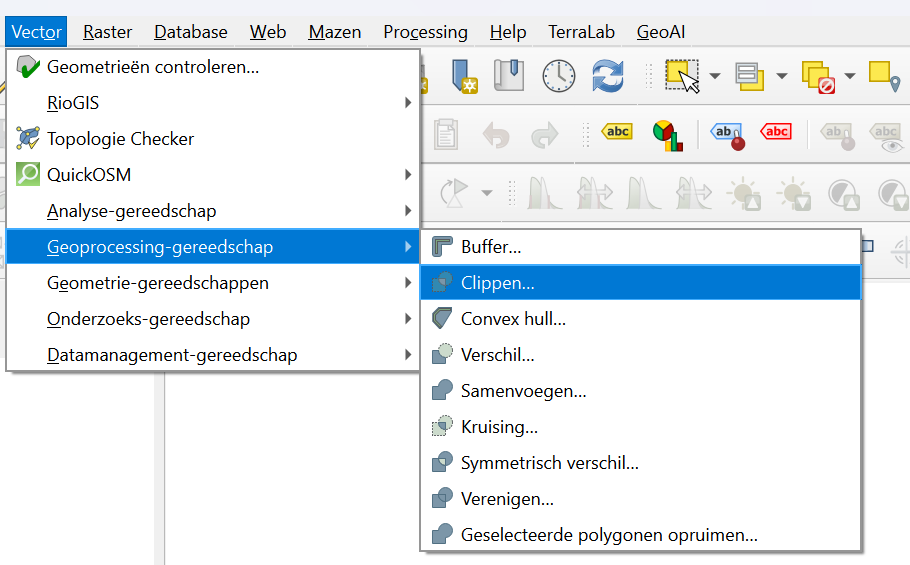
Task: Select Symmetrisch verschil tool
Action: pyautogui.click(x=640, y=462)
